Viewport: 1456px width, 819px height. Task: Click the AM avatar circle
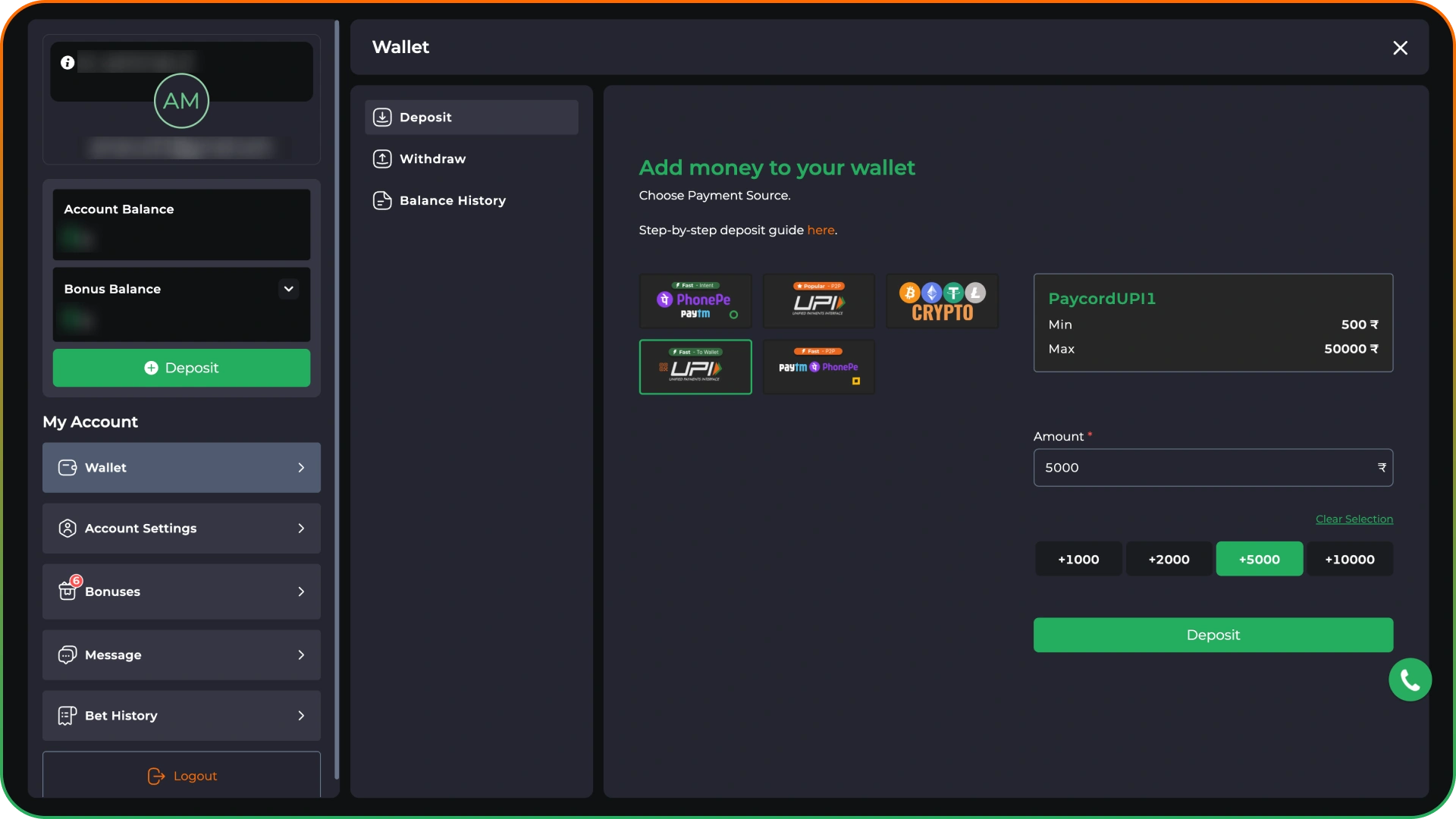point(181,101)
